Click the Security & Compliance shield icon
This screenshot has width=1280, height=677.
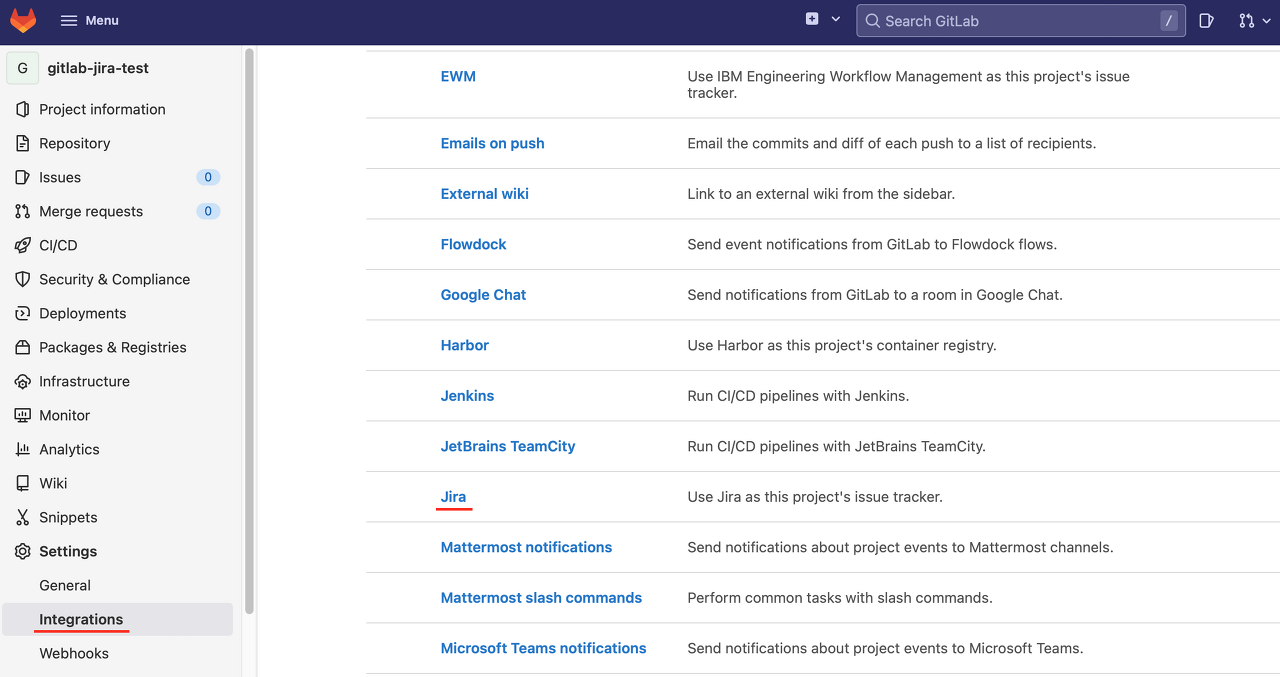[x=23, y=279]
